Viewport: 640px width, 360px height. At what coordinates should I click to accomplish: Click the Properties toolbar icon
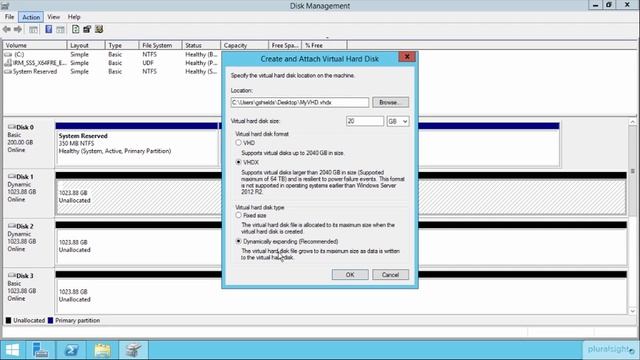pos(87,29)
